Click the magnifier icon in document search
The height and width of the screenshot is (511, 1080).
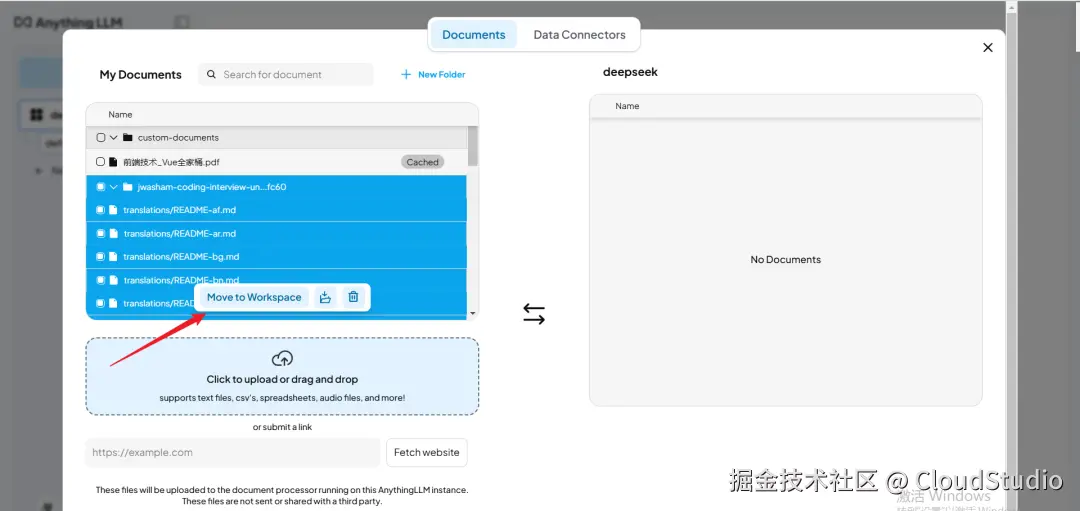coord(210,74)
